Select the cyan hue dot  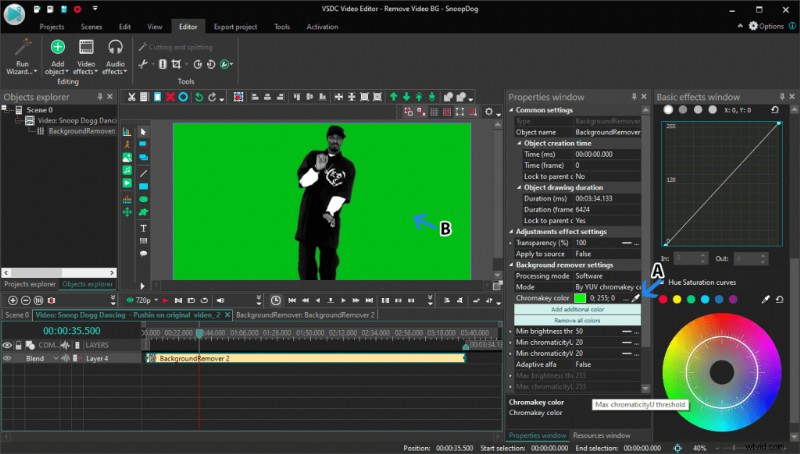click(705, 299)
